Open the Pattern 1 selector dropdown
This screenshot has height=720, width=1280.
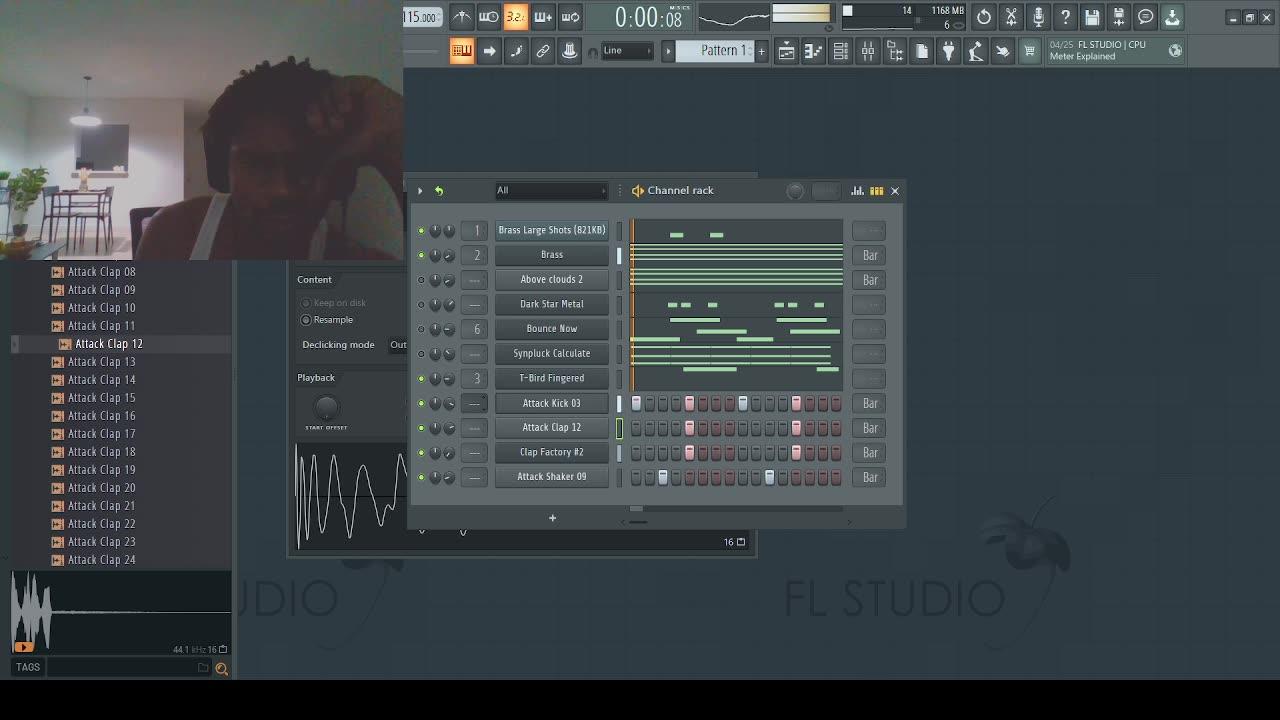coord(714,51)
